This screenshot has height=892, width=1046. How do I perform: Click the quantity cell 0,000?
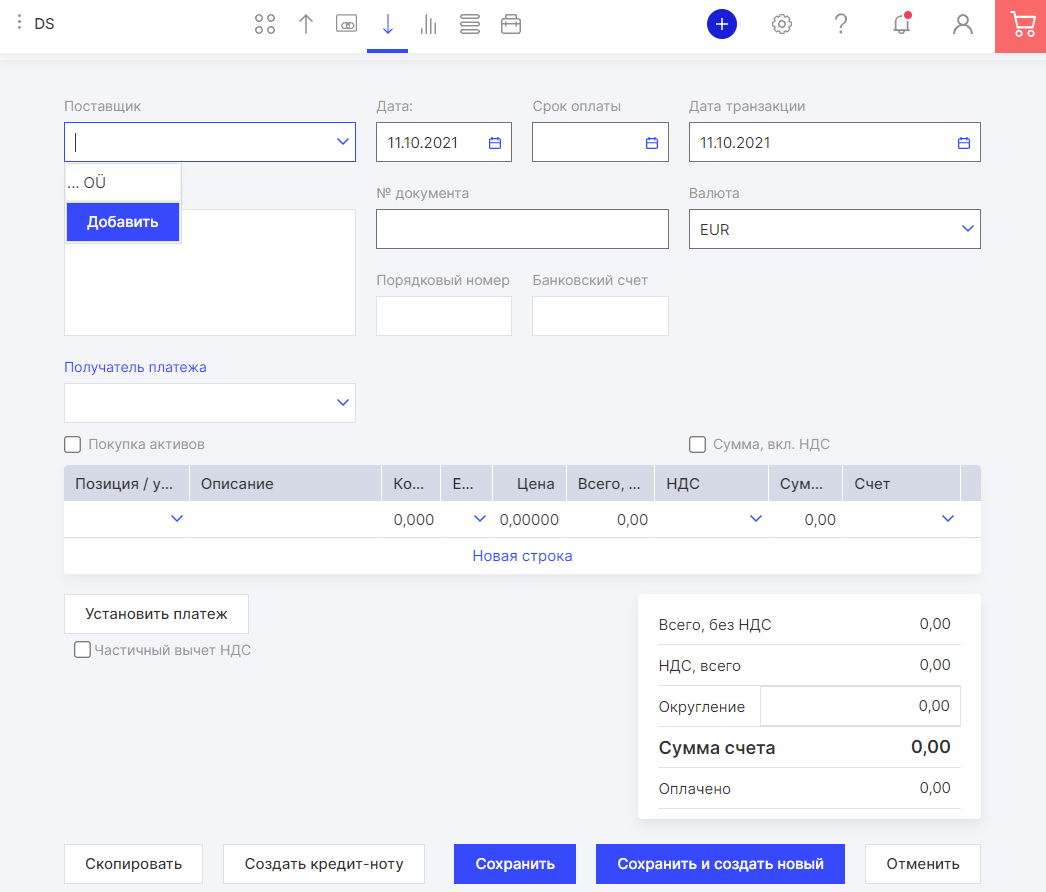[x=411, y=519]
